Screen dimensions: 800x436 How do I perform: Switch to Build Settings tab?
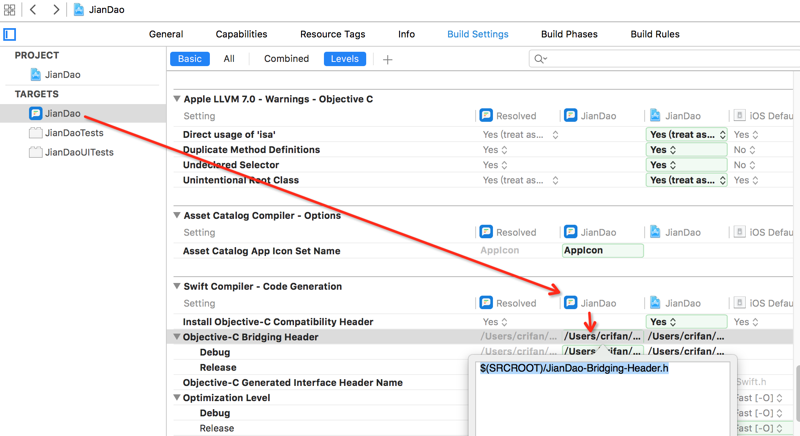coord(478,34)
